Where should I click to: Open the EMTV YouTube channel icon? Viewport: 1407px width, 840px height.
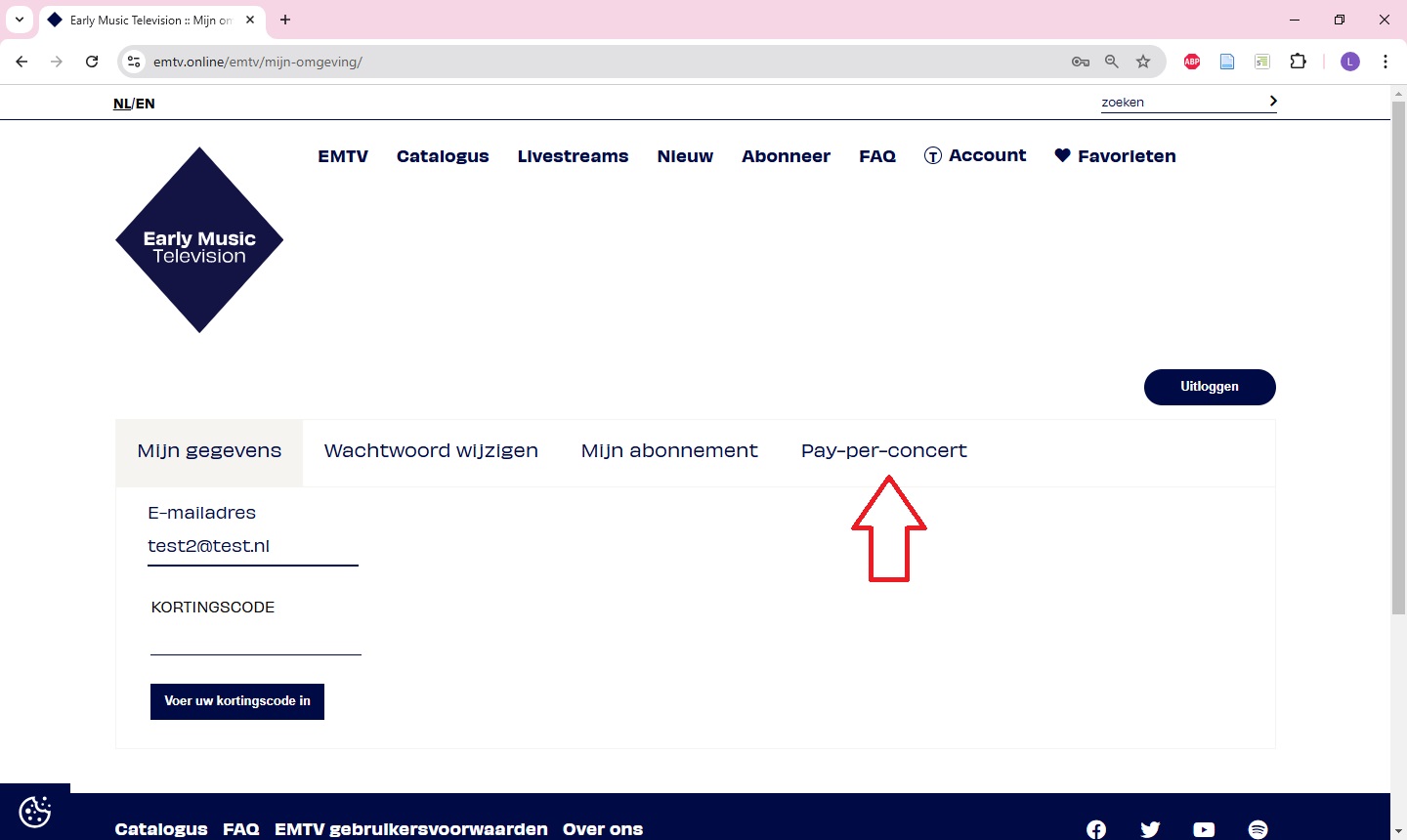(1204, 829)
